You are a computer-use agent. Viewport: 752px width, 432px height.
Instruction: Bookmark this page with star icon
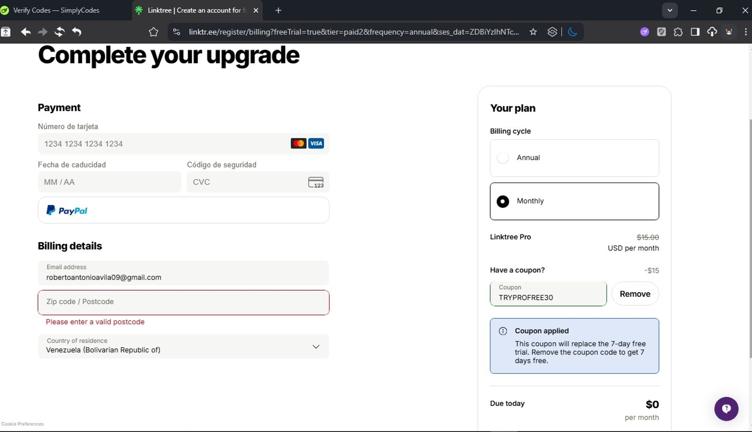(x=533, y=32)
